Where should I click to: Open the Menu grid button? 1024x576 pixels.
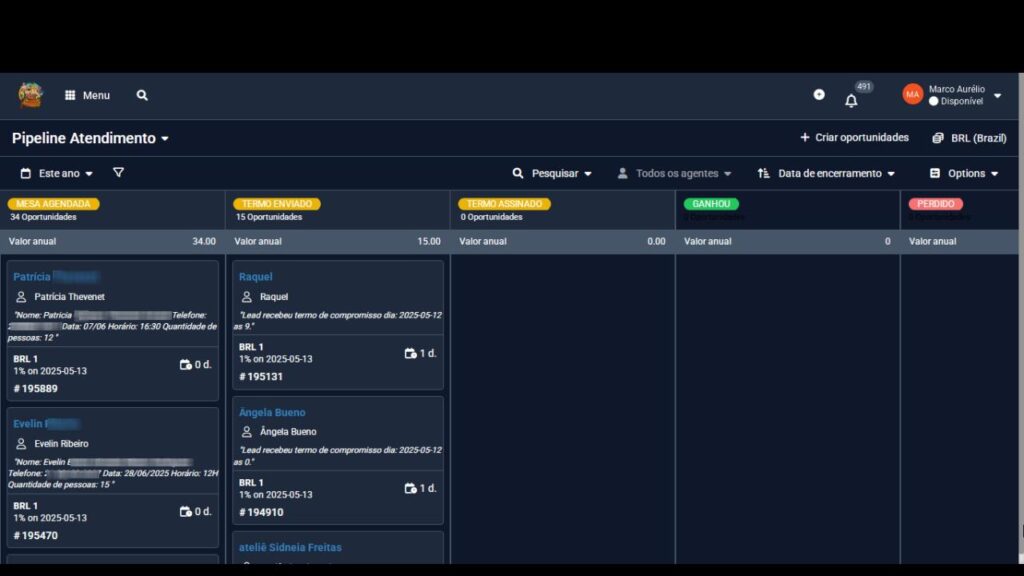pos(87,95)
